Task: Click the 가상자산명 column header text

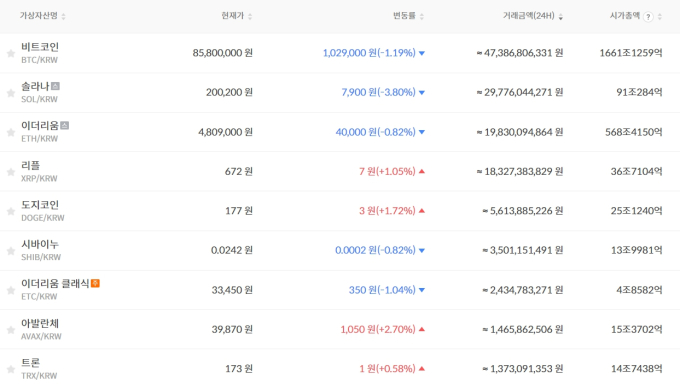Action: [39, 16]
